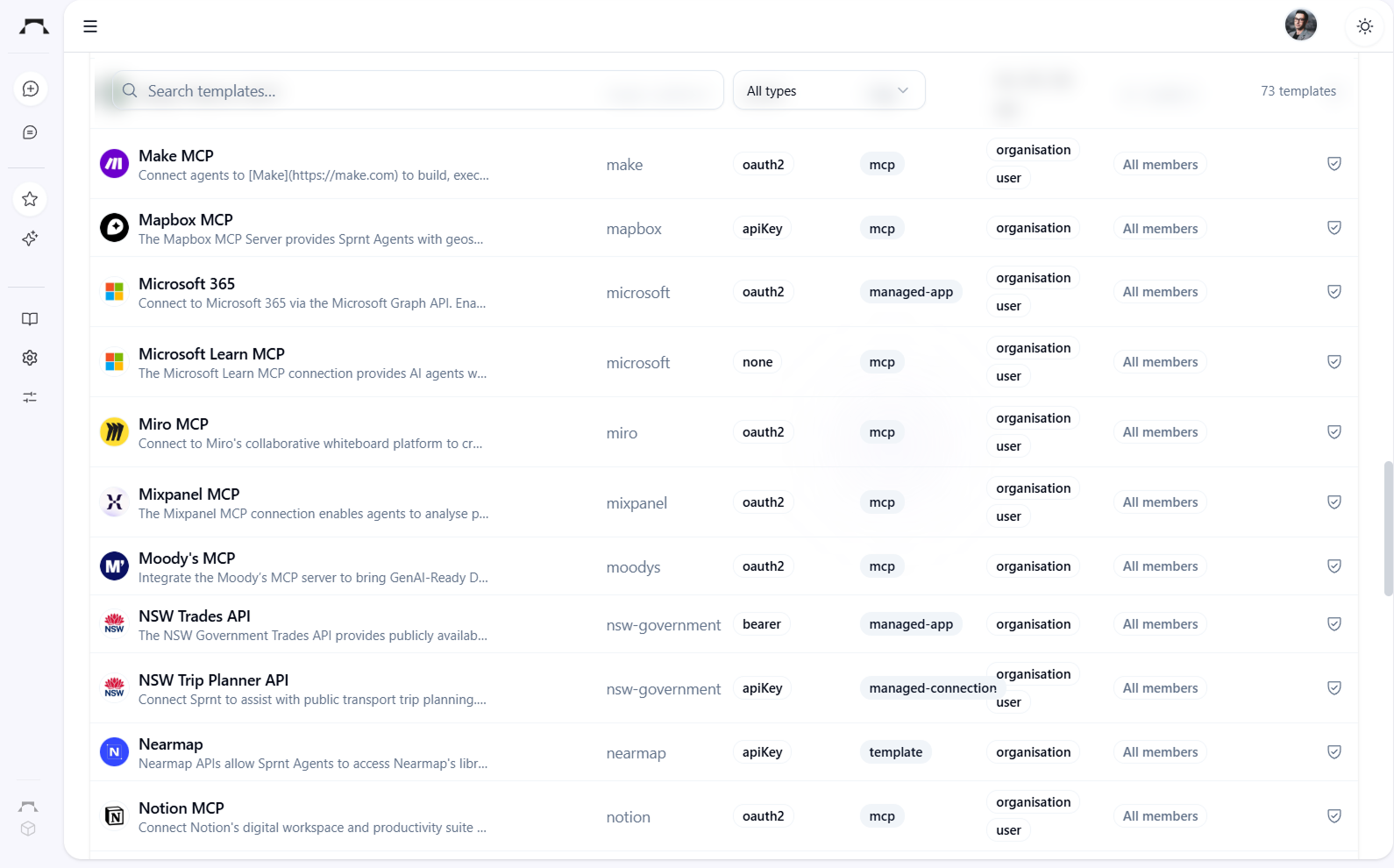
Task: Open the favorites star sidebar icon
Action: [30, 199]
